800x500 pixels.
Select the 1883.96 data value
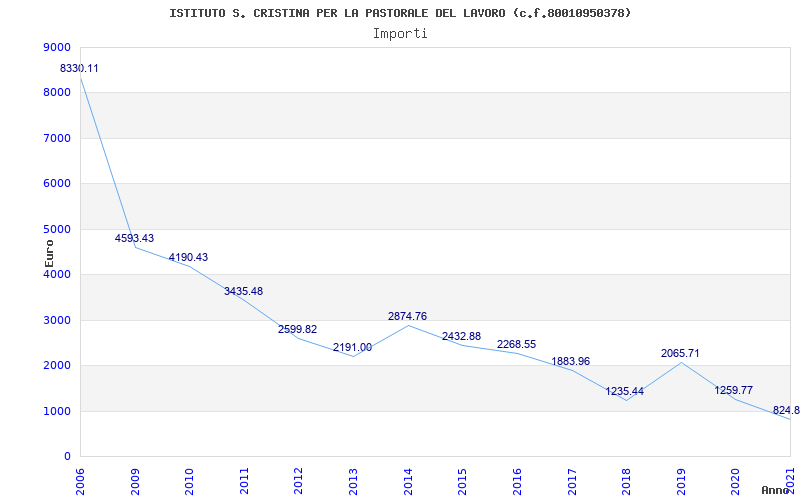(571, 361)
